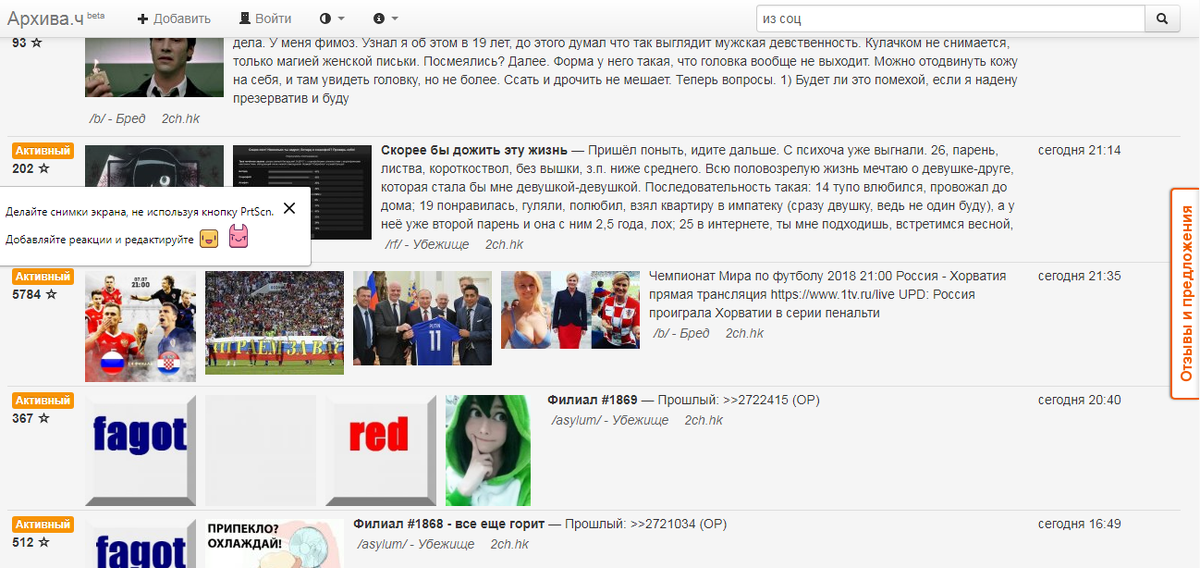Open thumbnail of women in checkered jersey
1200x568 pixels.
(569, 309)
